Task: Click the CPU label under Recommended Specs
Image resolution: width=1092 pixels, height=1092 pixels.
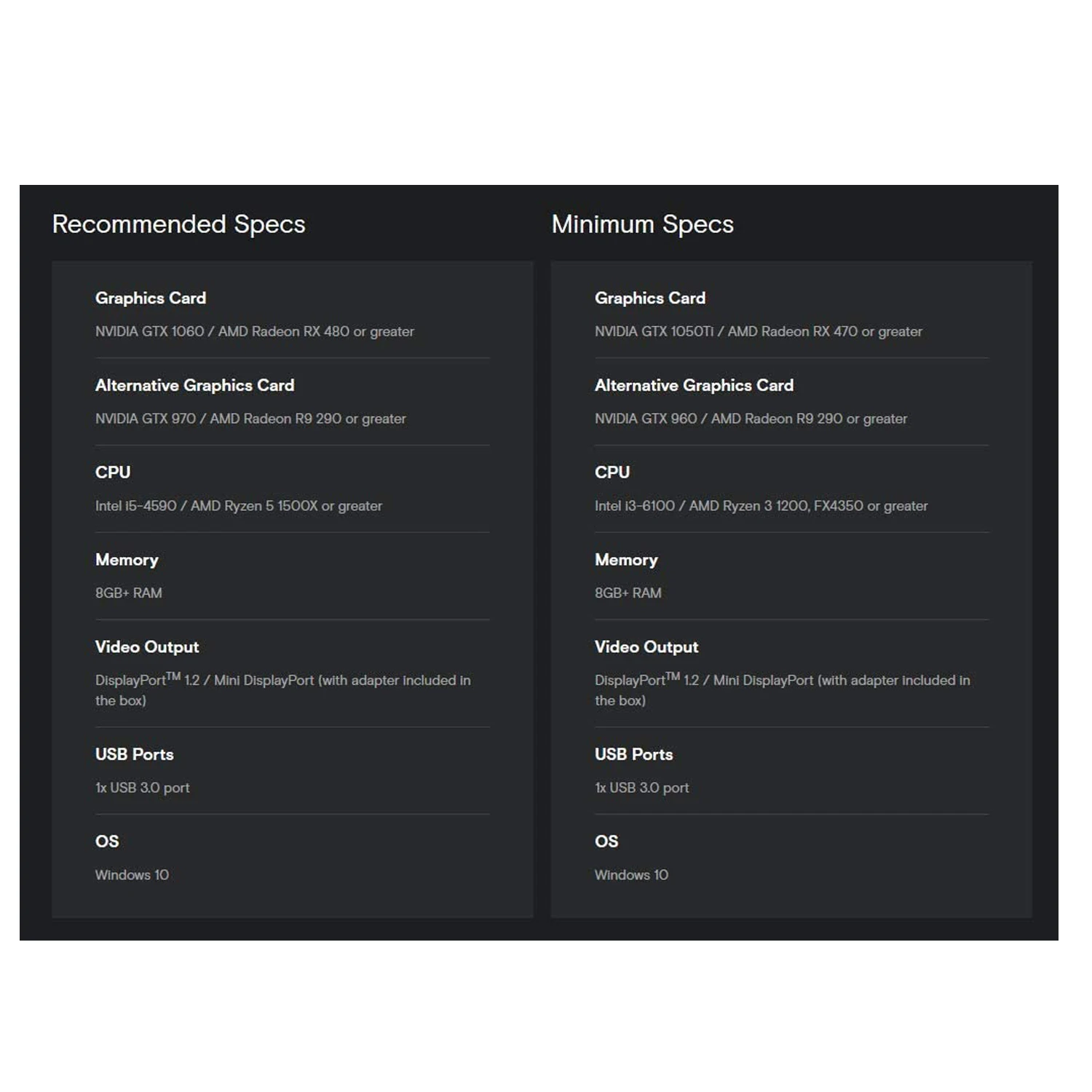Action: (x=113, y=472)
